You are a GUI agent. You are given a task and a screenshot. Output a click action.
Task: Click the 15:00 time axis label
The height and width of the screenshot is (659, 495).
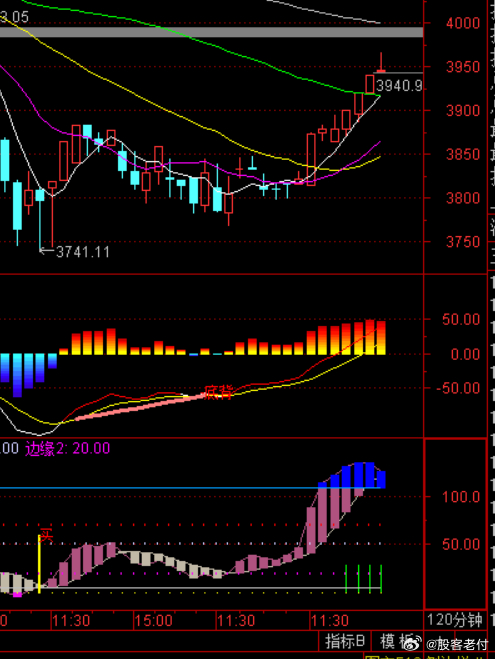point(153,620)
